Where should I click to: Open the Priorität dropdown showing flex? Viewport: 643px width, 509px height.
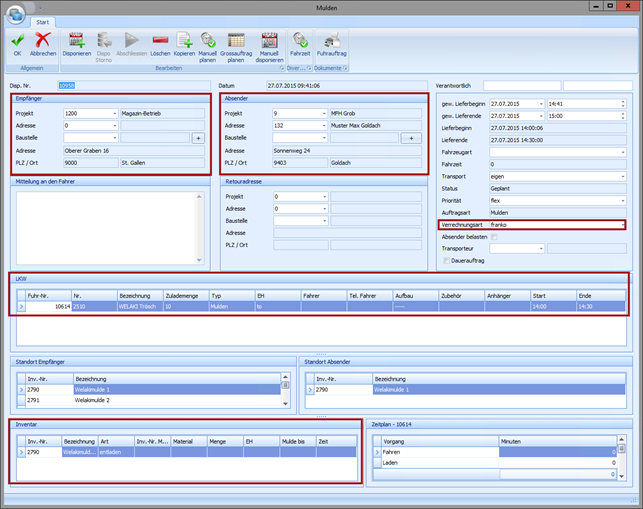tap(622, 201)
